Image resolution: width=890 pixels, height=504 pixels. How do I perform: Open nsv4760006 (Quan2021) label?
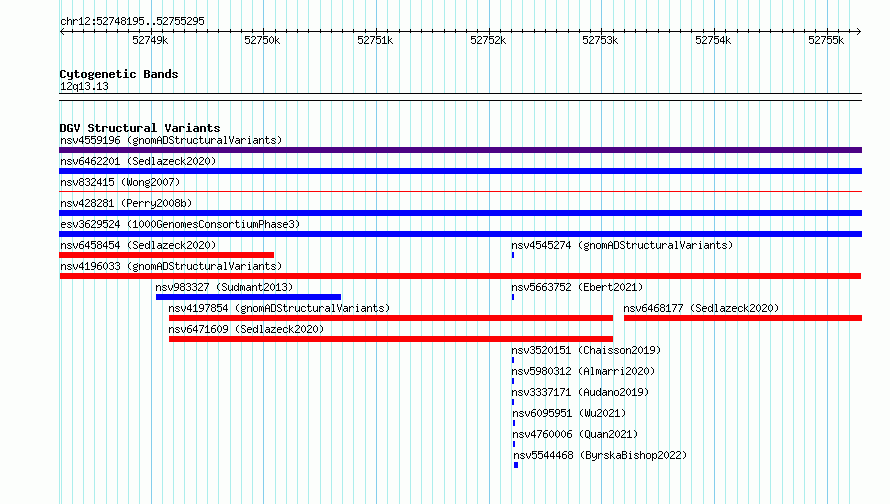[x=575, y=434]
